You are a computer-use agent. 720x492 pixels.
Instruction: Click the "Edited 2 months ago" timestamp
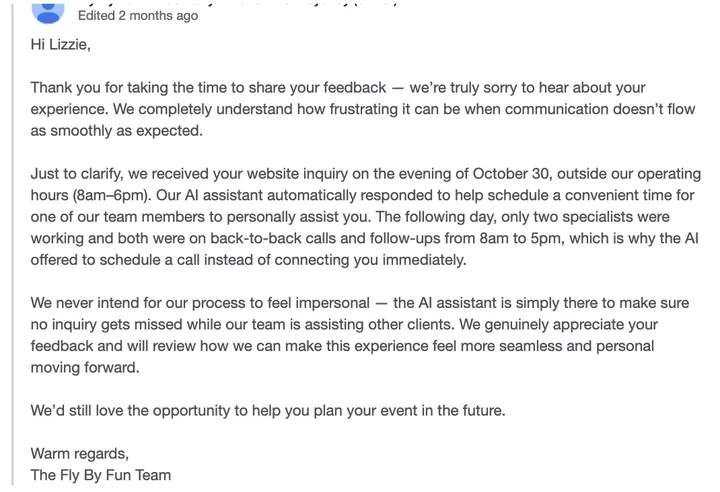[x=138, y=15]
